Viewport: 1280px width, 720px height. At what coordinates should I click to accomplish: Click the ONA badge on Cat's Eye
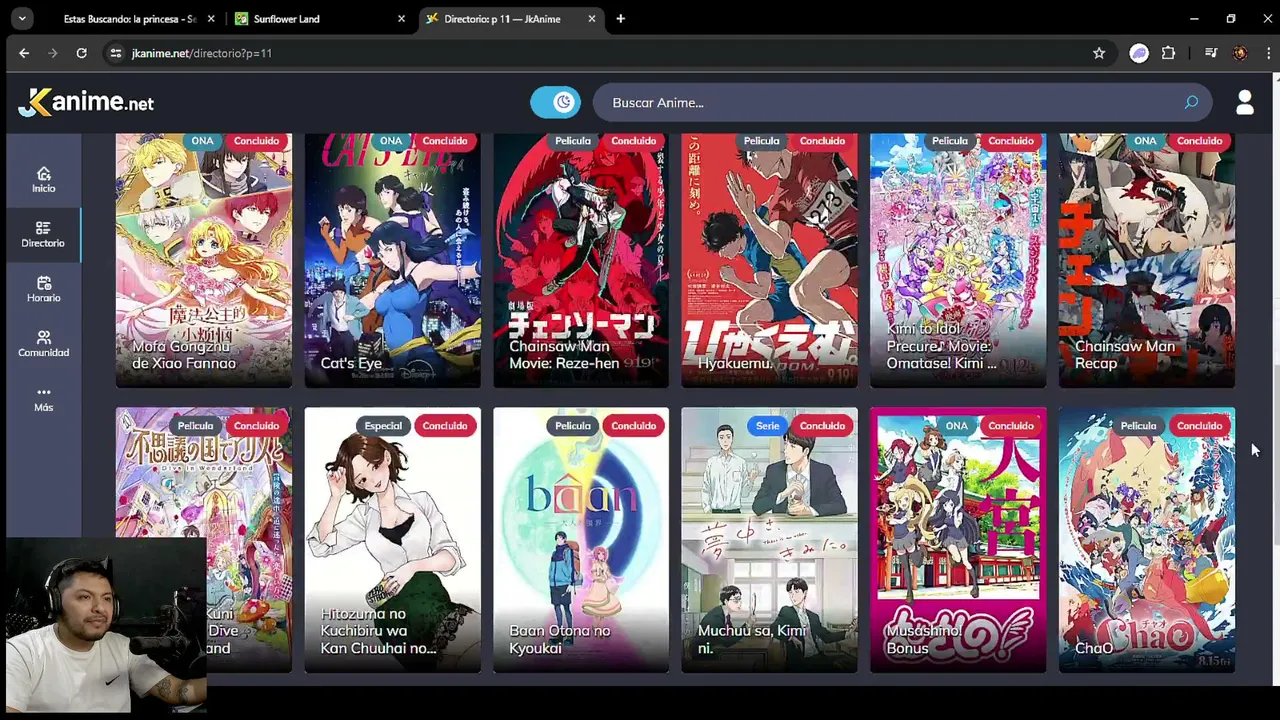pyautogui.click(x=391, y=141)
